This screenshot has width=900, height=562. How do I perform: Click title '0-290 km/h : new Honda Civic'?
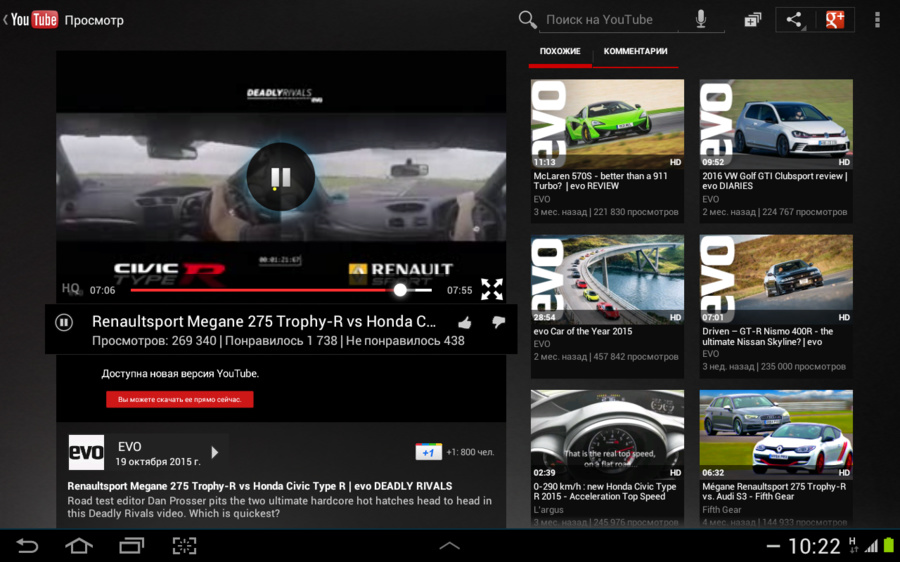604,491
